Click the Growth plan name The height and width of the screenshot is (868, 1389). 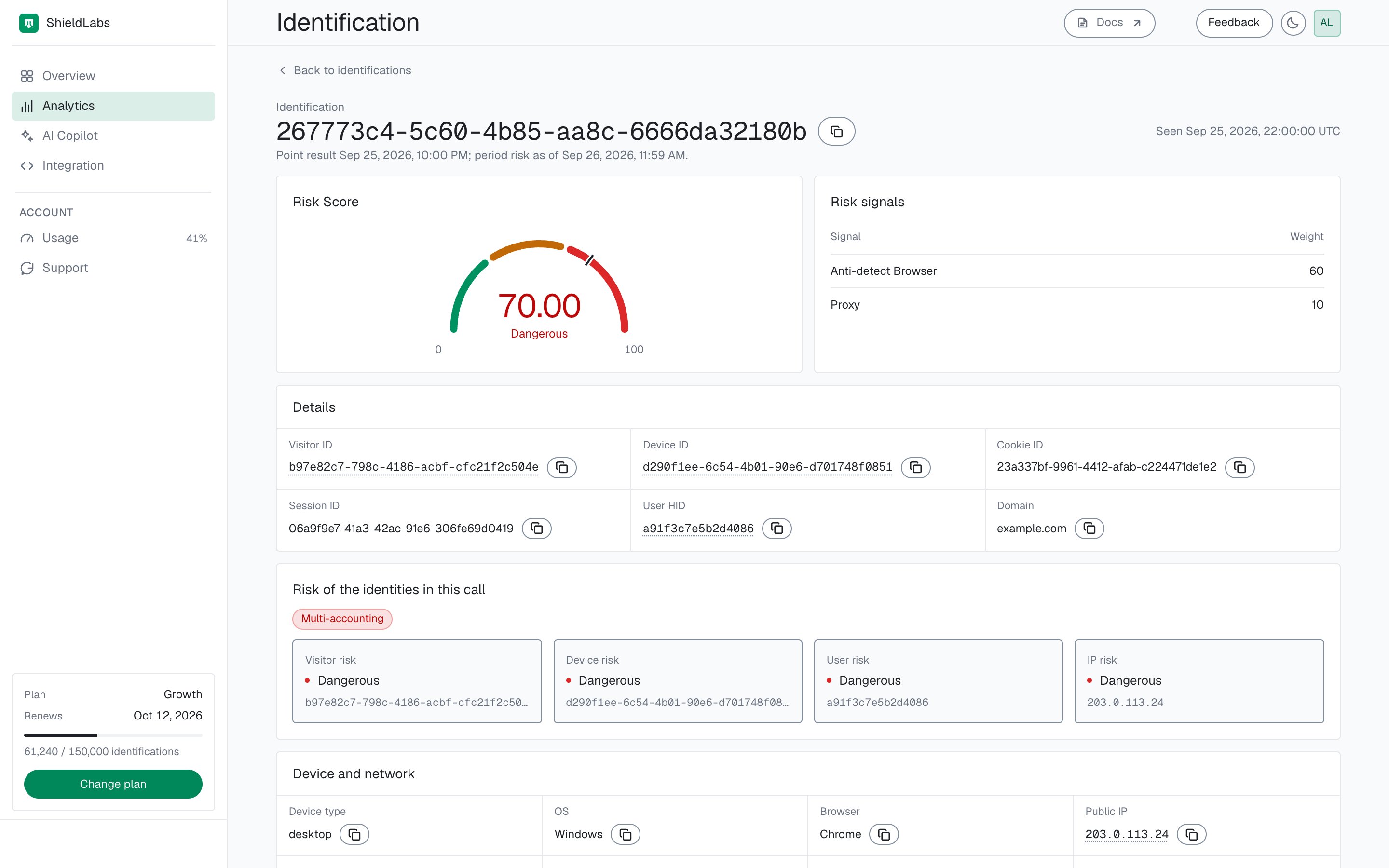(x=182, y=694)
